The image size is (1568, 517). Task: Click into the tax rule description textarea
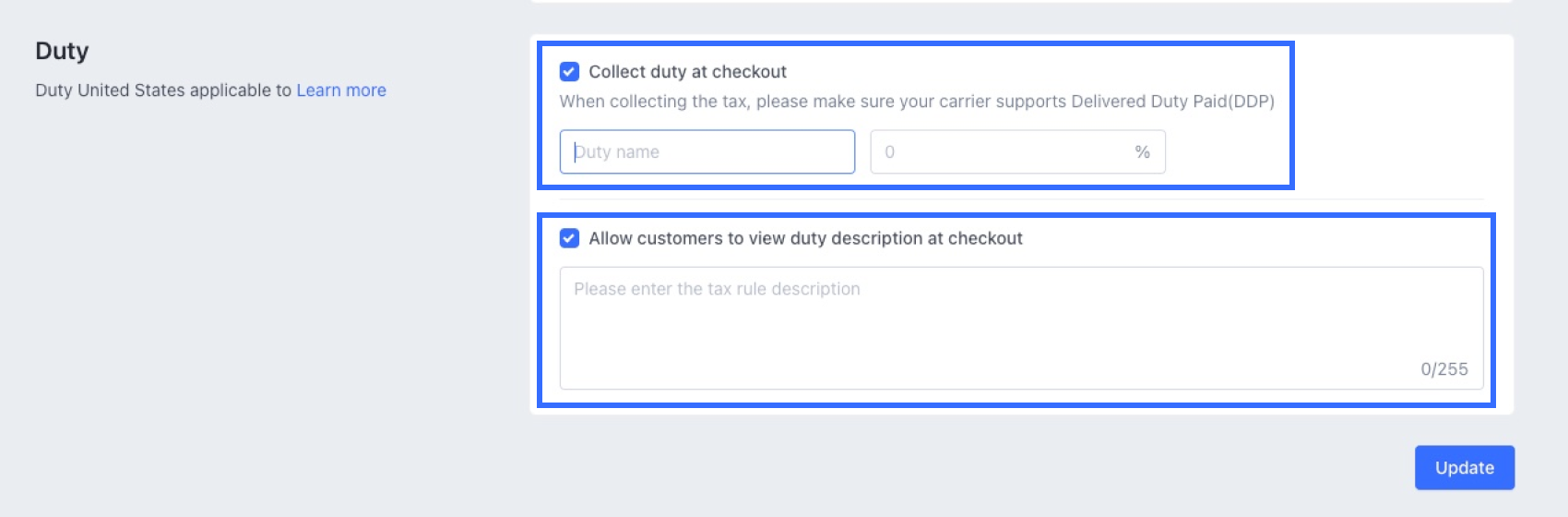point(1021,328)
